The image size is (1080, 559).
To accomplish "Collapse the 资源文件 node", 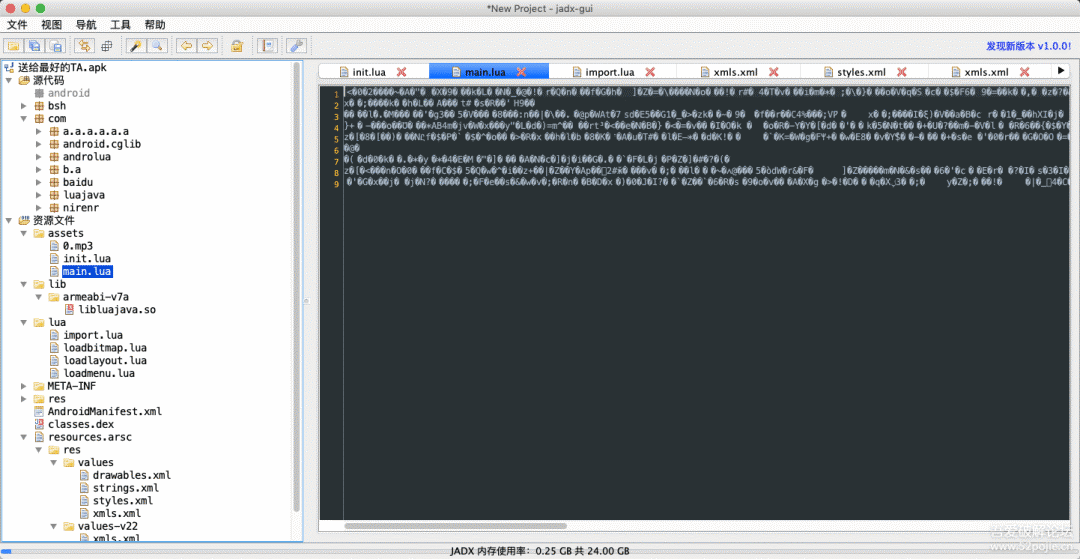I will tap(9, 220).
